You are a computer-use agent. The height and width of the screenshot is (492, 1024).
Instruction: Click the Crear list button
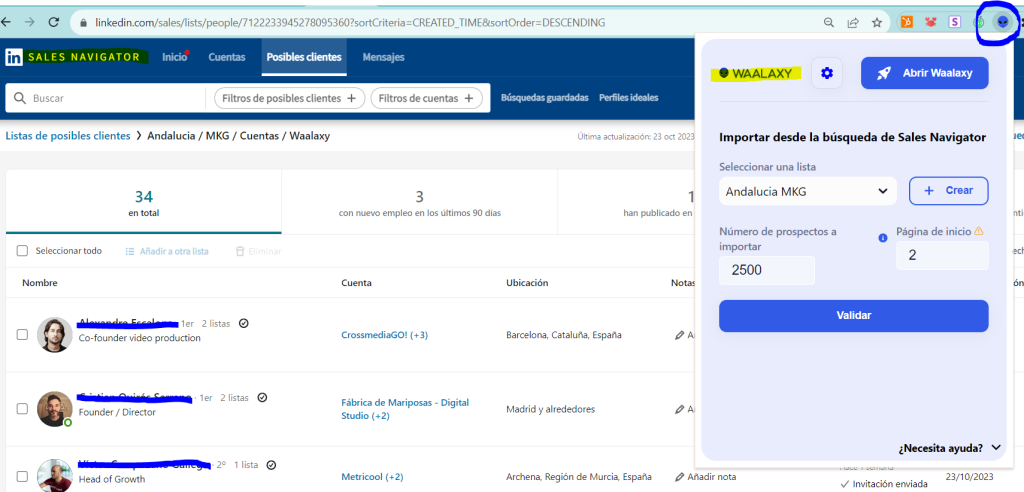[x=948, y=191]
